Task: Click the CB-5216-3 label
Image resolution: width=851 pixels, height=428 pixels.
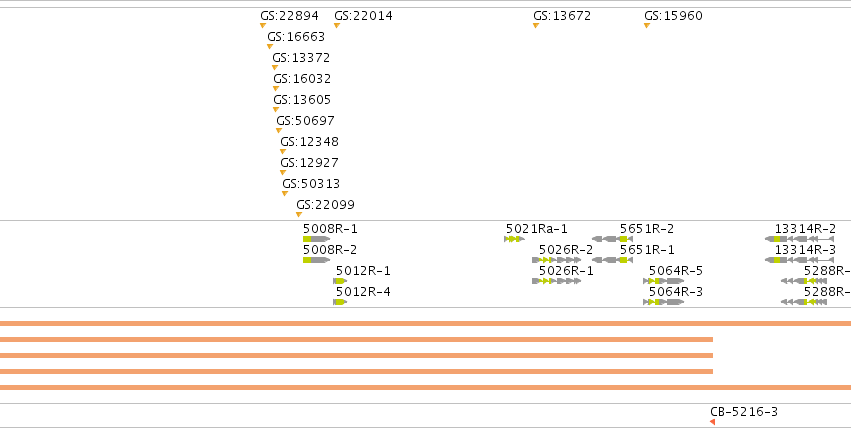Action: pyautogui.click(x=744, y=412)
